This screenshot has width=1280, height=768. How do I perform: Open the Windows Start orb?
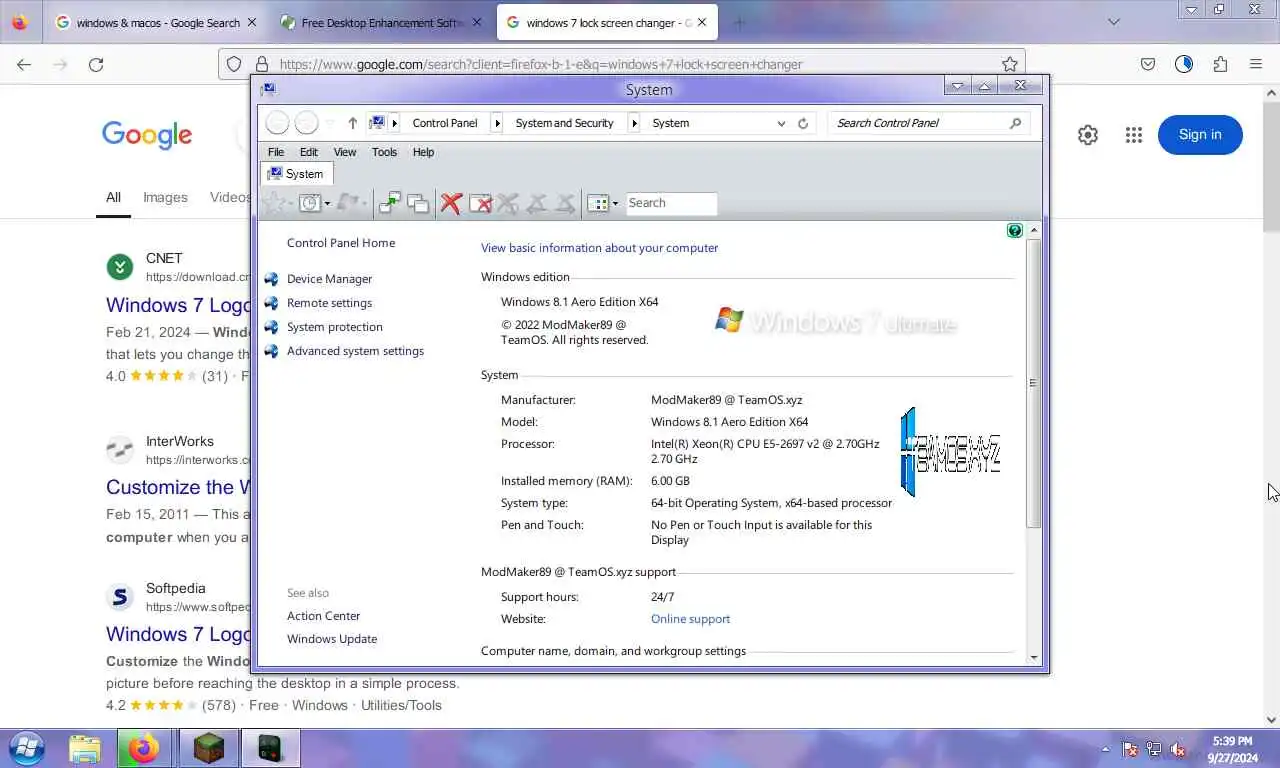26,748
